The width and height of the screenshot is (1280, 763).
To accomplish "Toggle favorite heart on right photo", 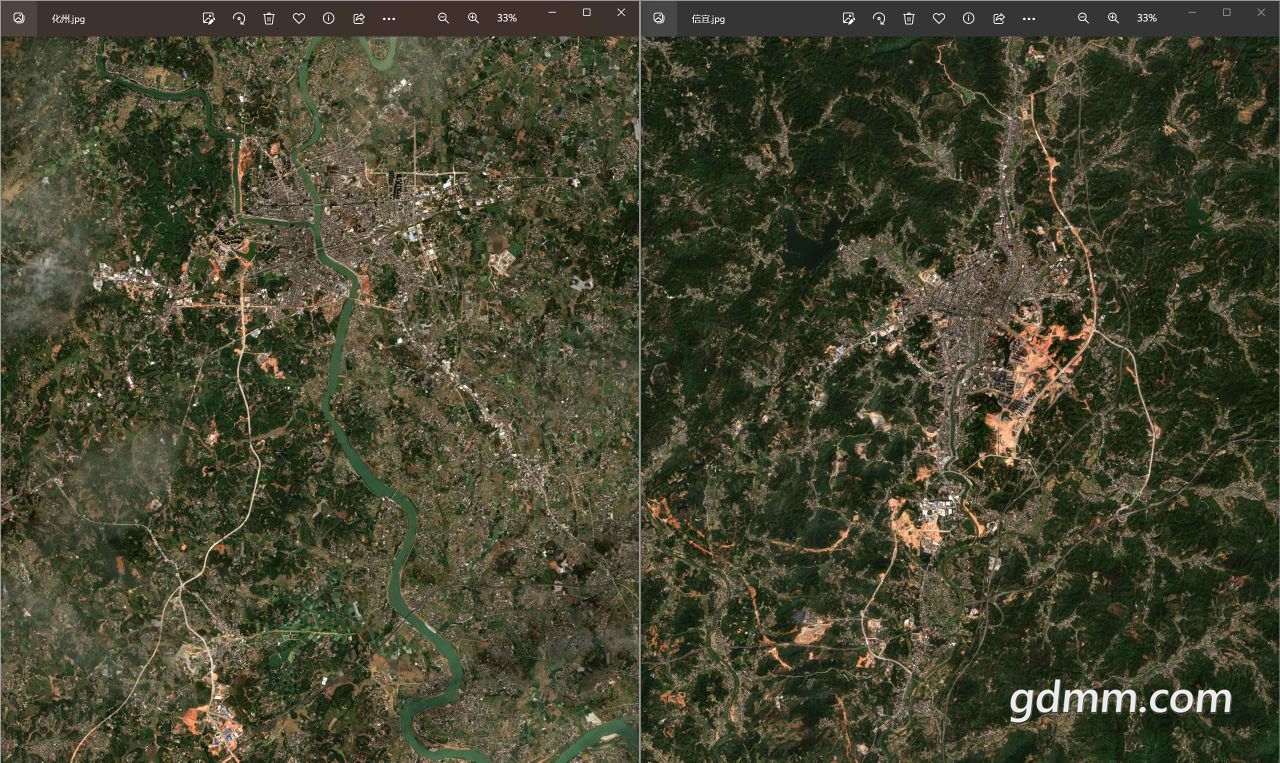I will click(939, 18).
